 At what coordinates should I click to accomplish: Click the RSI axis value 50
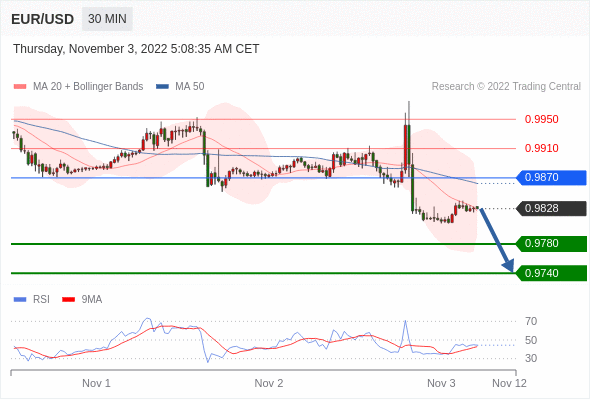click(x=531, y=340)
